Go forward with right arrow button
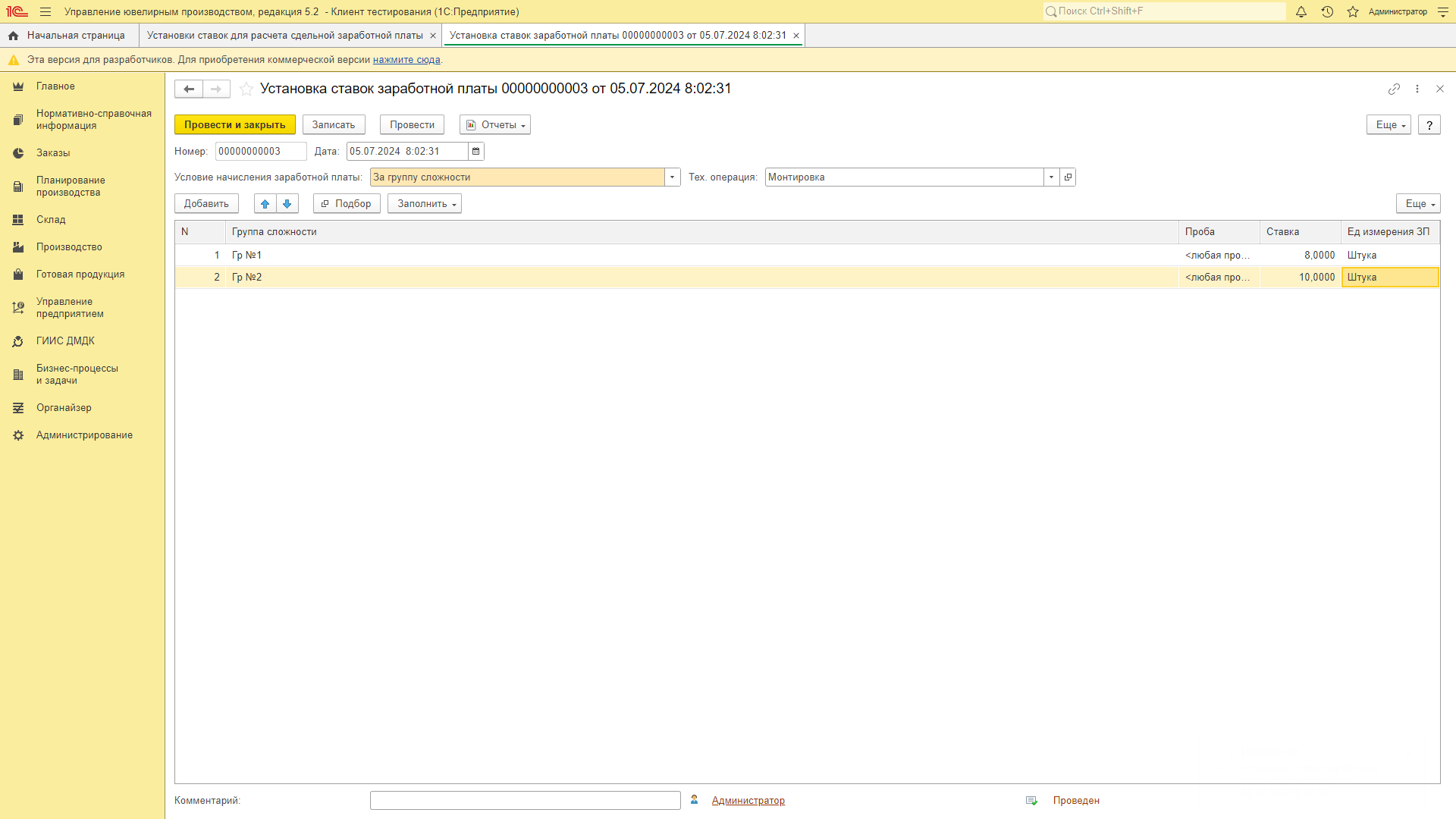Viewport: 1456px width, 819px height. 216,89
